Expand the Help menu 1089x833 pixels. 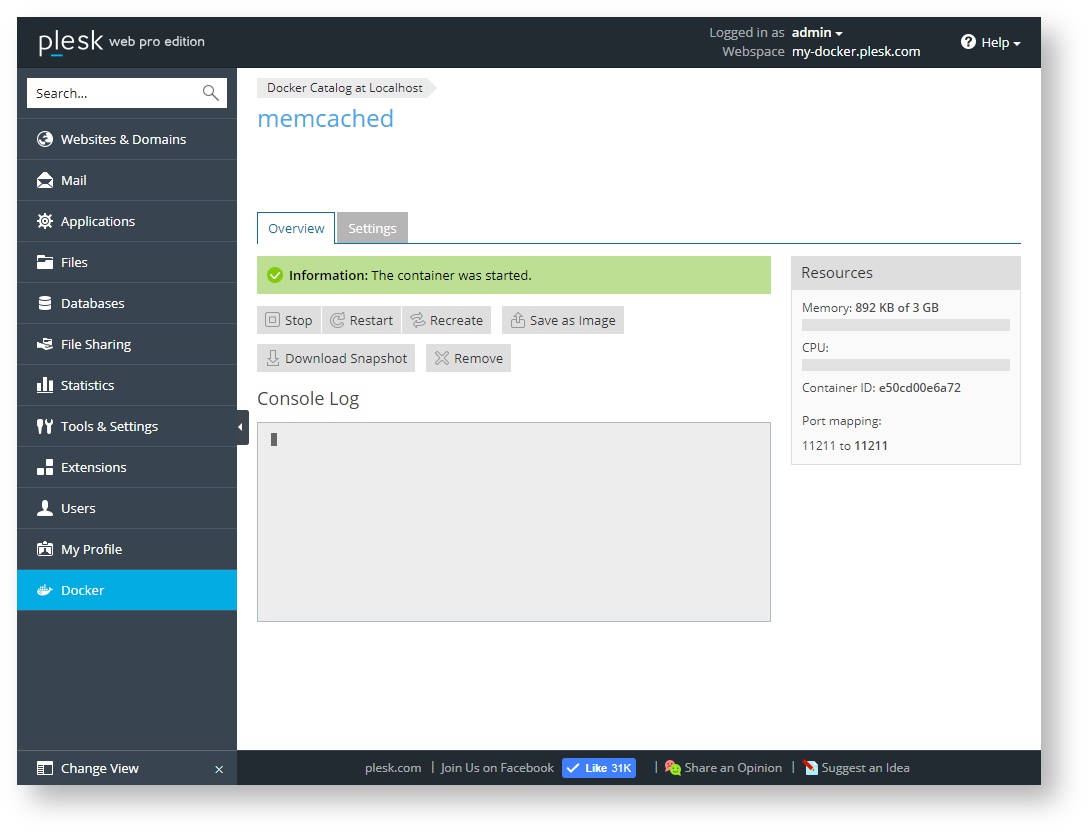(x=990, y=43)
